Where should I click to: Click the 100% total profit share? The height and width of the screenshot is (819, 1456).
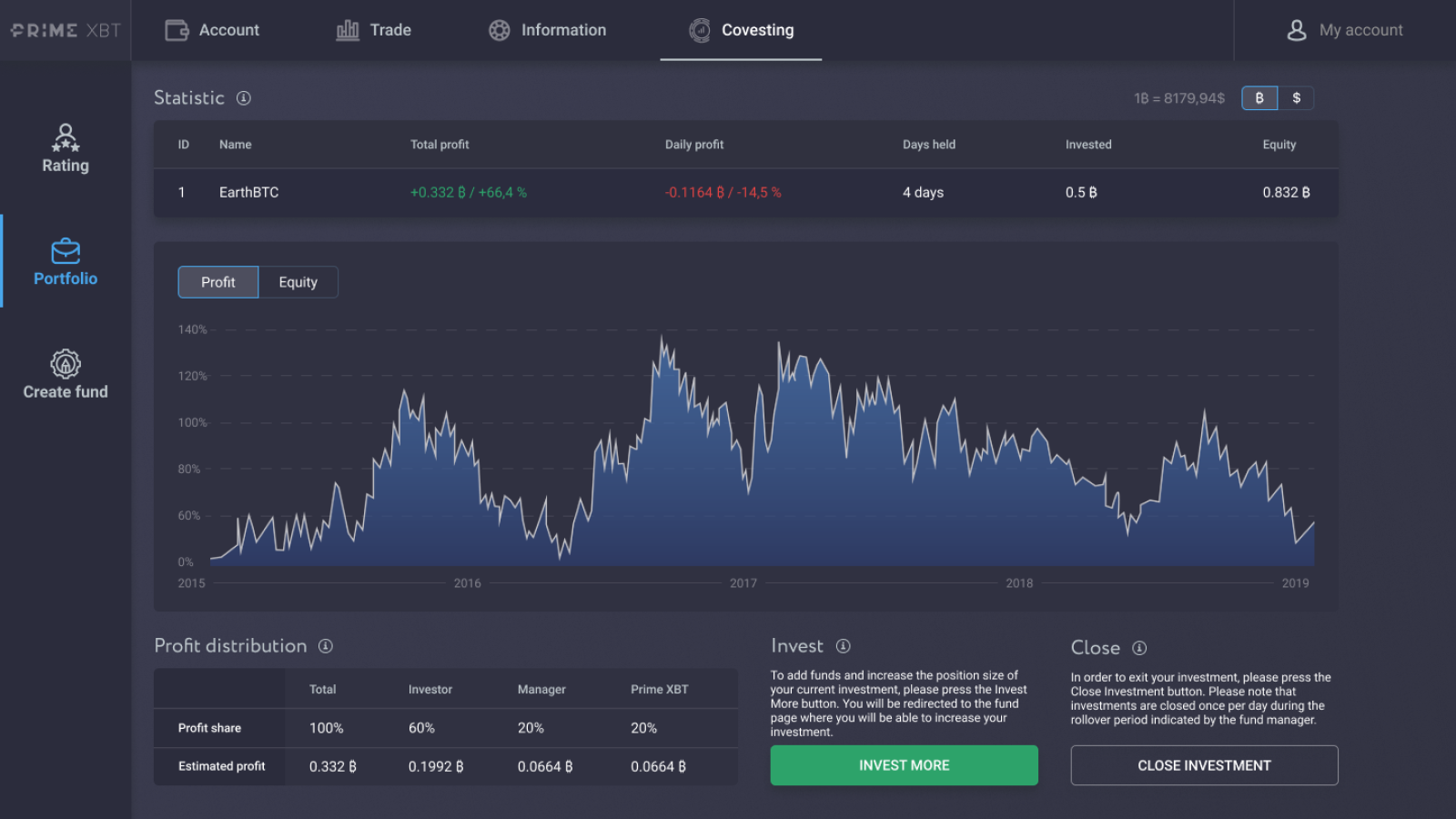[x=327, y=728]
